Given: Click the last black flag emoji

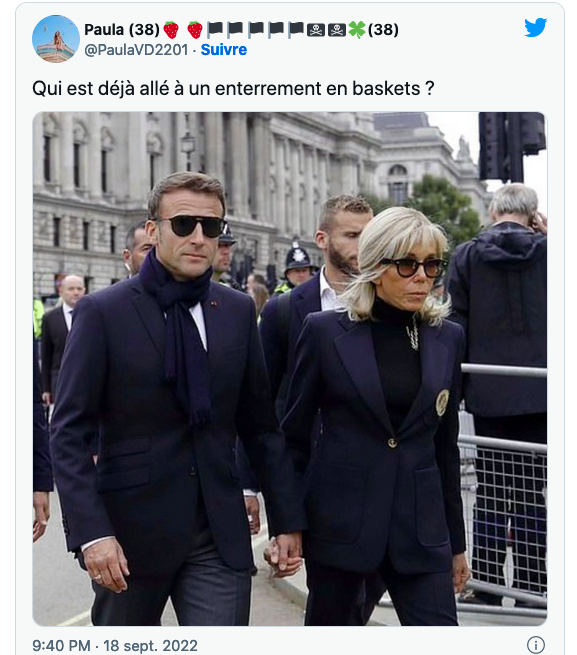Looking at the screenshot, I should 296,29.
